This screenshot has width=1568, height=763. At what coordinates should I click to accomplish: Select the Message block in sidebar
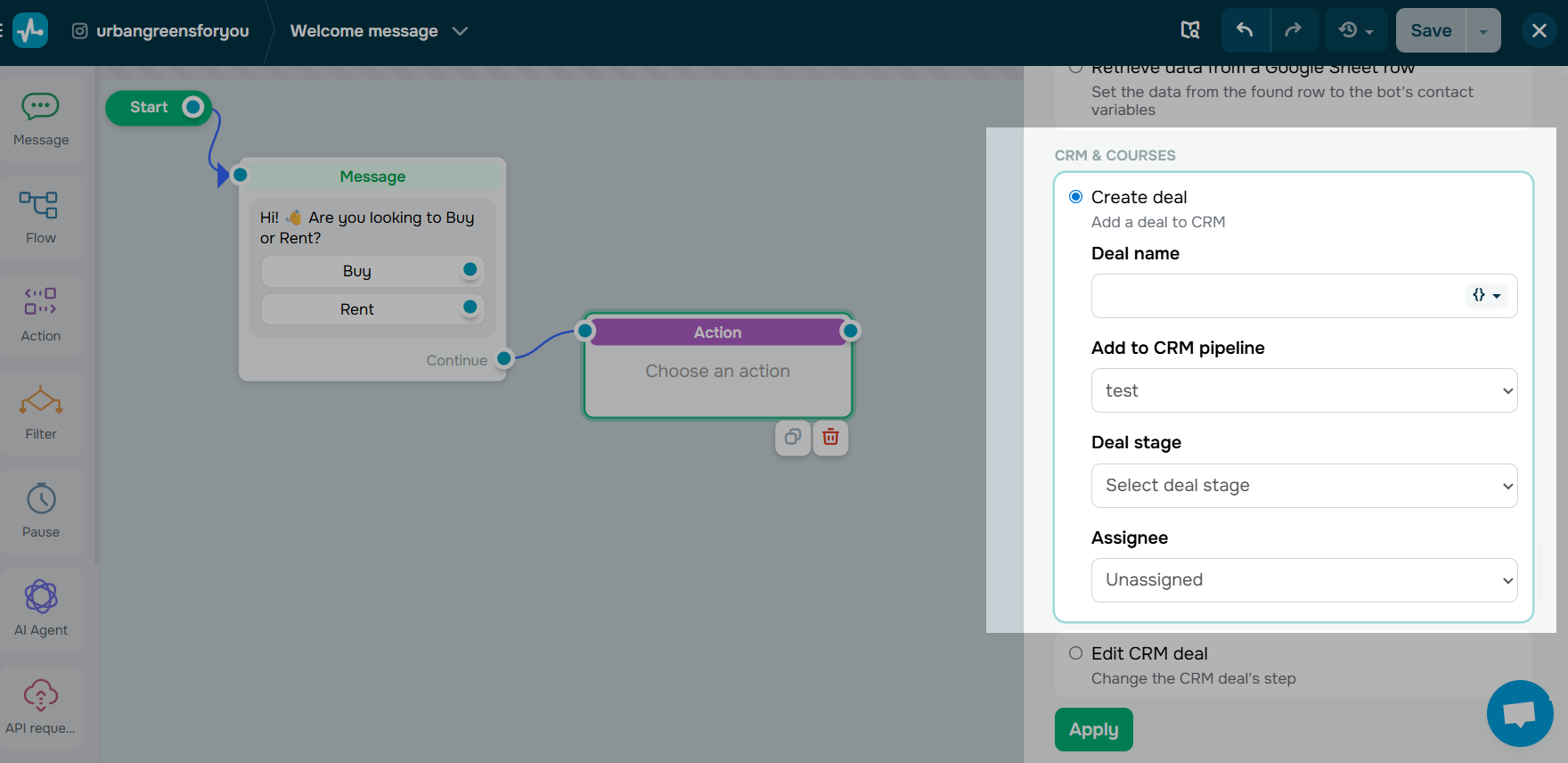point(41,119)
